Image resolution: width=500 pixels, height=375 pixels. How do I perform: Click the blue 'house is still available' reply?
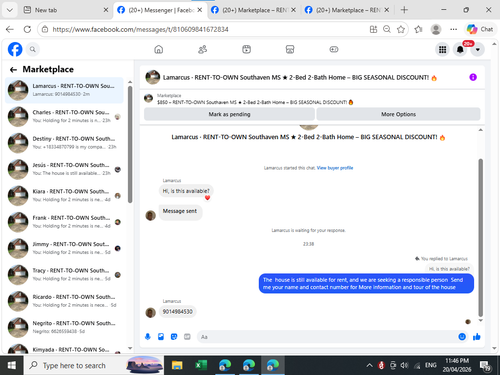click(x=366, y=283)
